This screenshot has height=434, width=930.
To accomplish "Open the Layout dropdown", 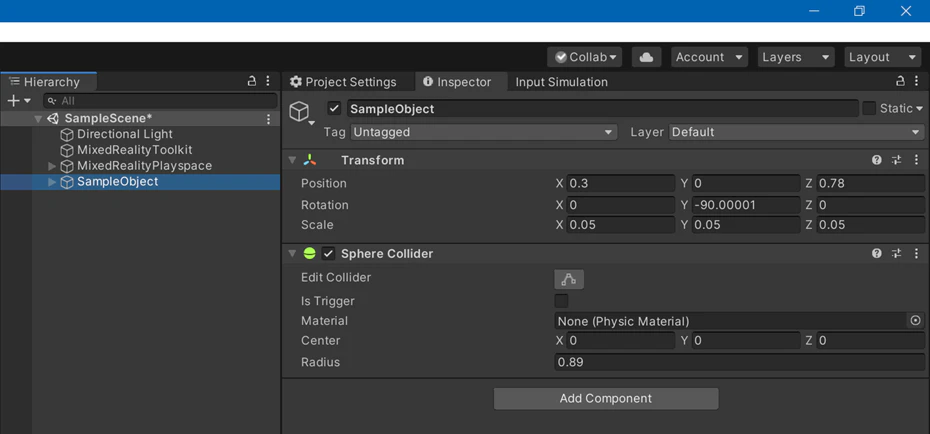I will click(x=883, y=57).
